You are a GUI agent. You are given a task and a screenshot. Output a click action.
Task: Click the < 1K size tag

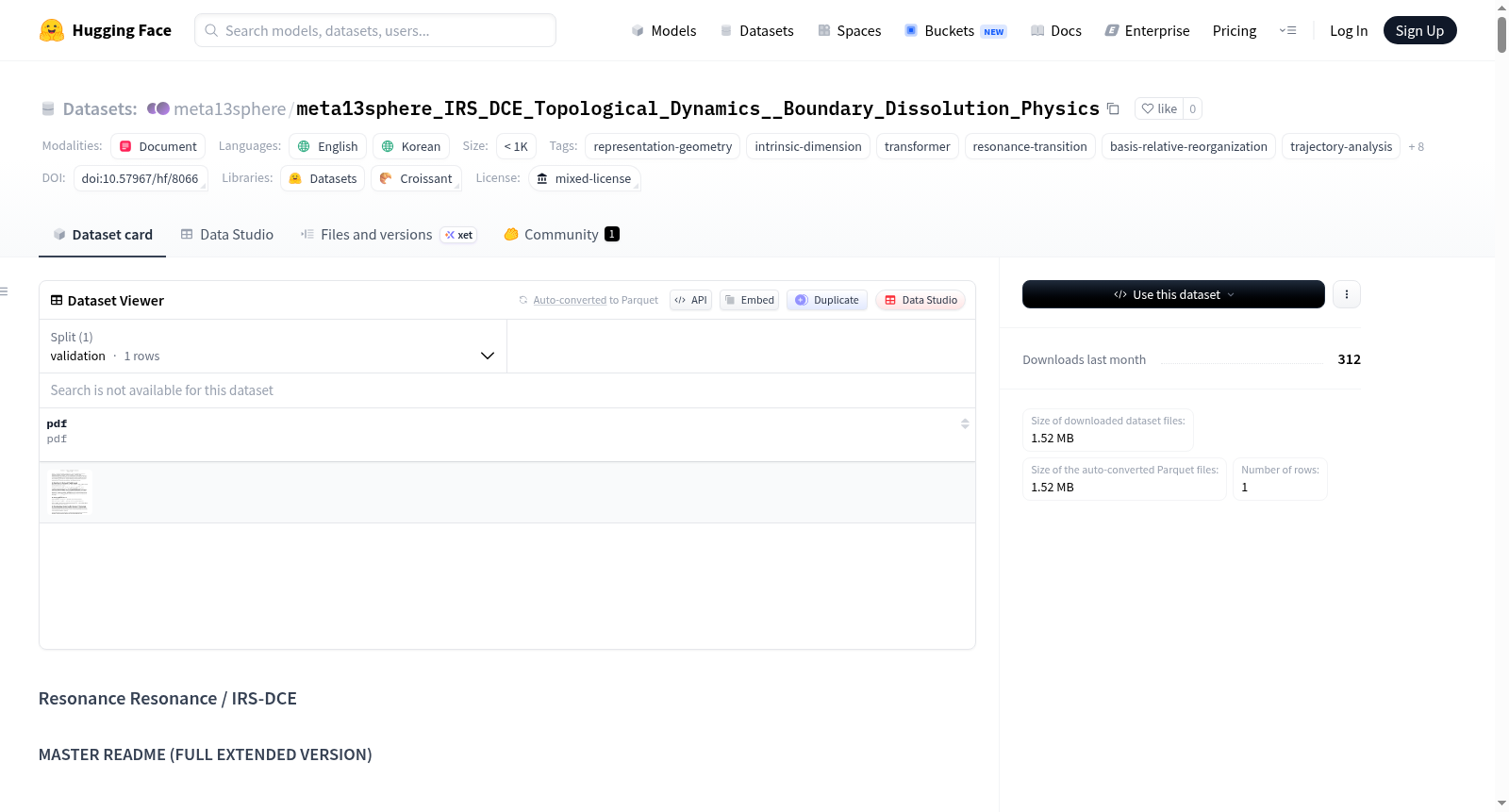click(516, 146)
